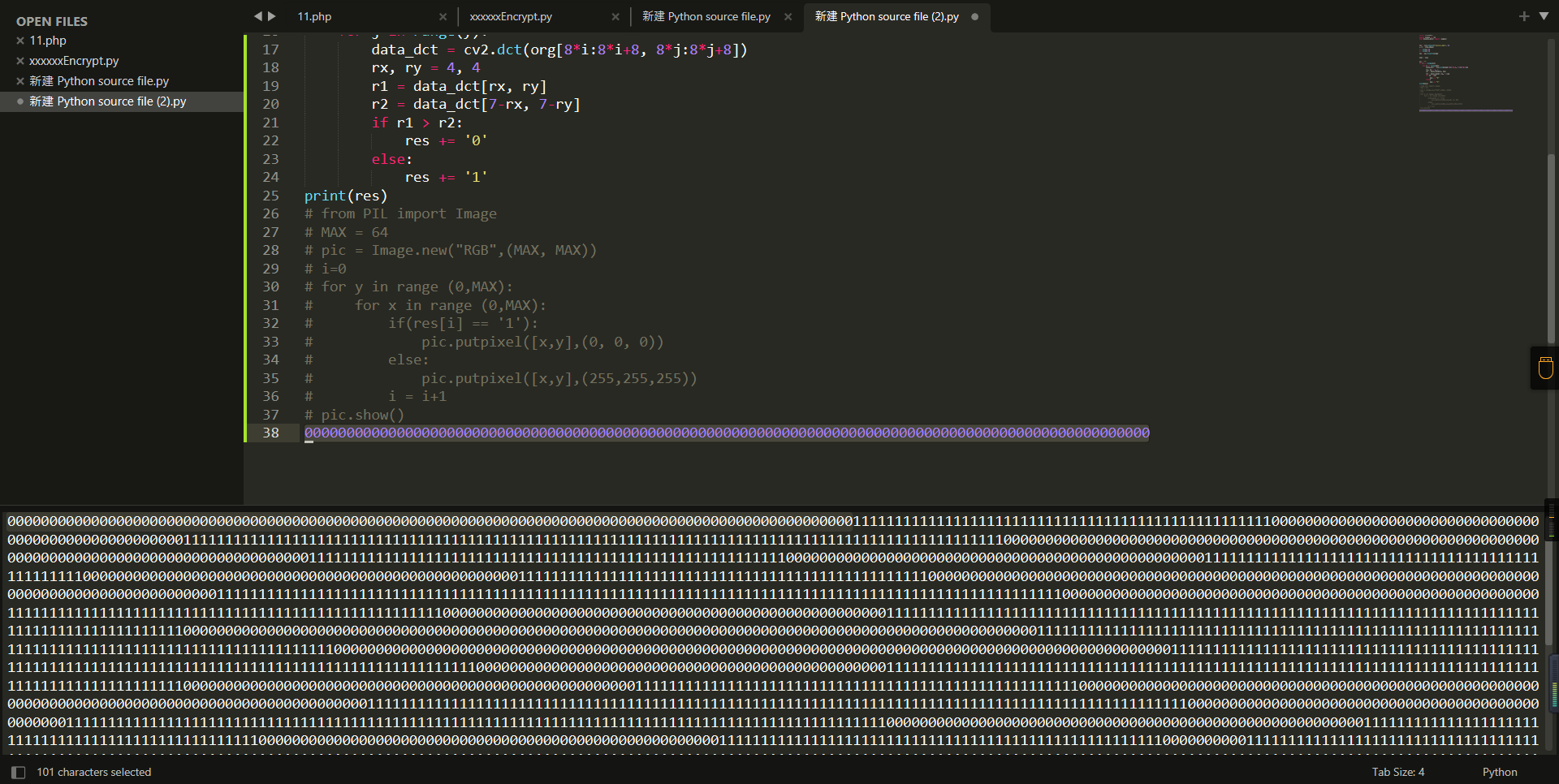This screenshot has height=784, width=1559.
Task: Click the editor vertical scrollbar
Action: point(1551,248)
